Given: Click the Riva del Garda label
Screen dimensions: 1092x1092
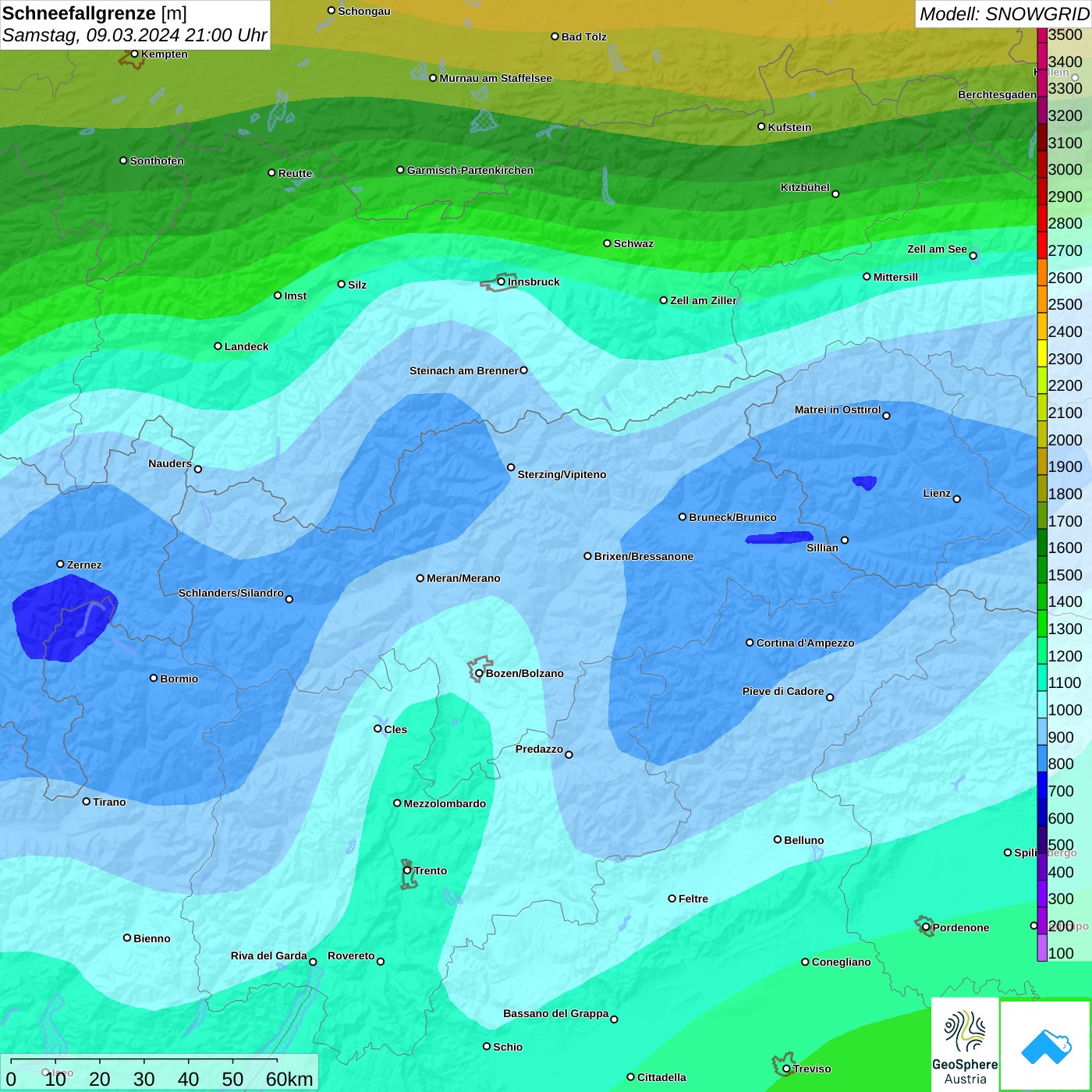Looking at the screenshot, I should click(268, 955).
